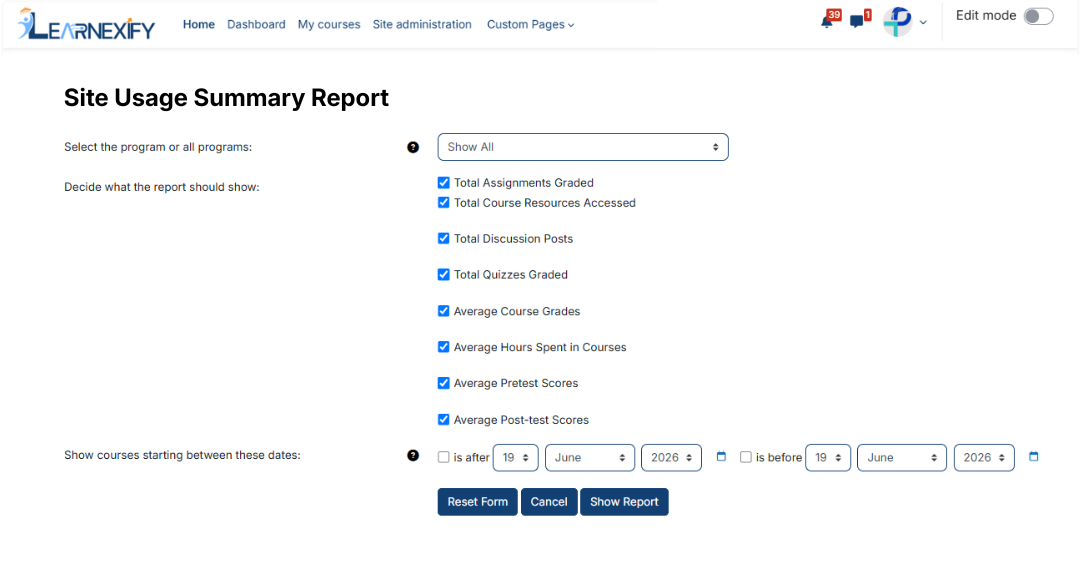Open help icon for course start dates
The width and height of the screenshot is (1080, 566).
[413, 455]
